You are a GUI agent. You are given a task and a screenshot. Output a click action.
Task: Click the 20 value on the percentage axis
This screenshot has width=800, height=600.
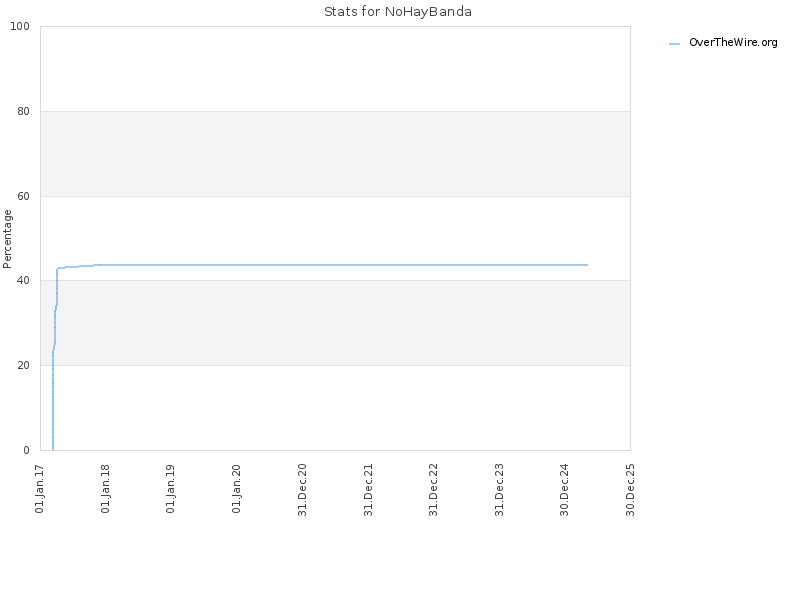pos(23,365)
